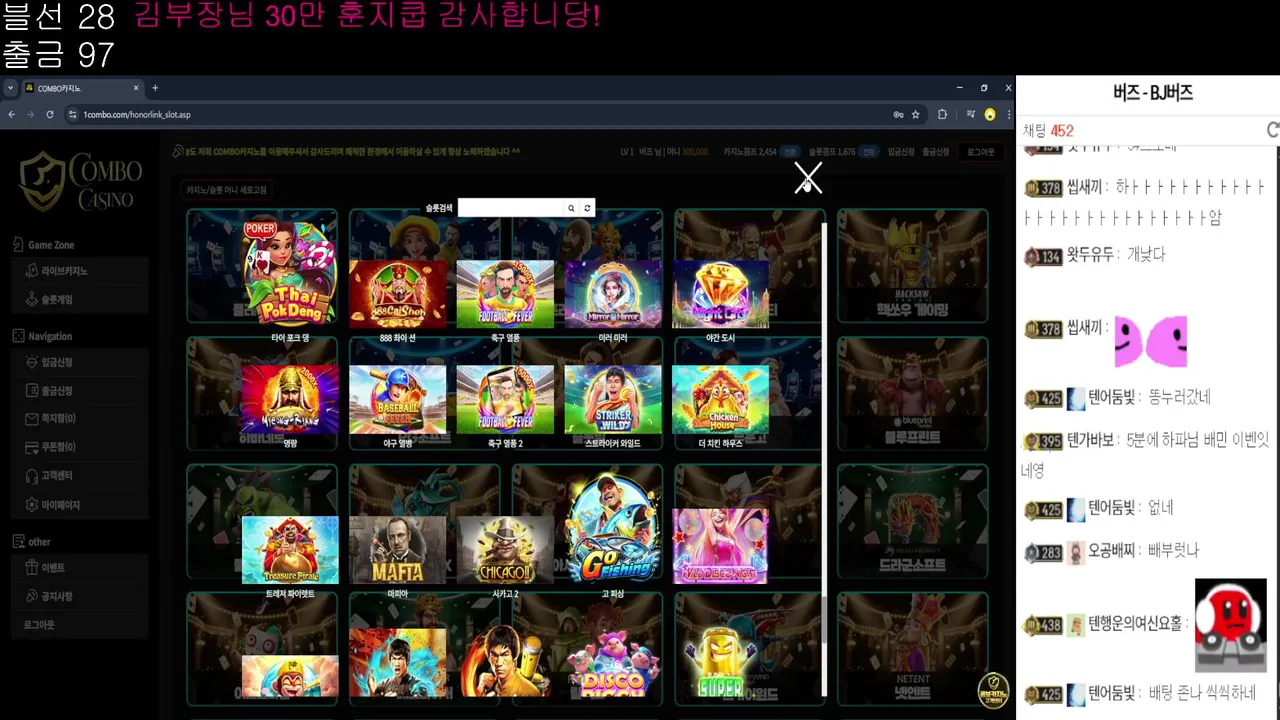The width and height of the screenshot is (1280, 720).
Task: Click chat user 오공배찌 name
Action: [x=1112, y=551]
